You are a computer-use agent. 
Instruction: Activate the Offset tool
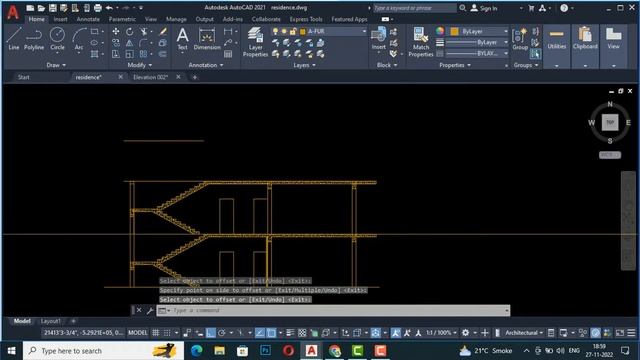pos(162,54)
